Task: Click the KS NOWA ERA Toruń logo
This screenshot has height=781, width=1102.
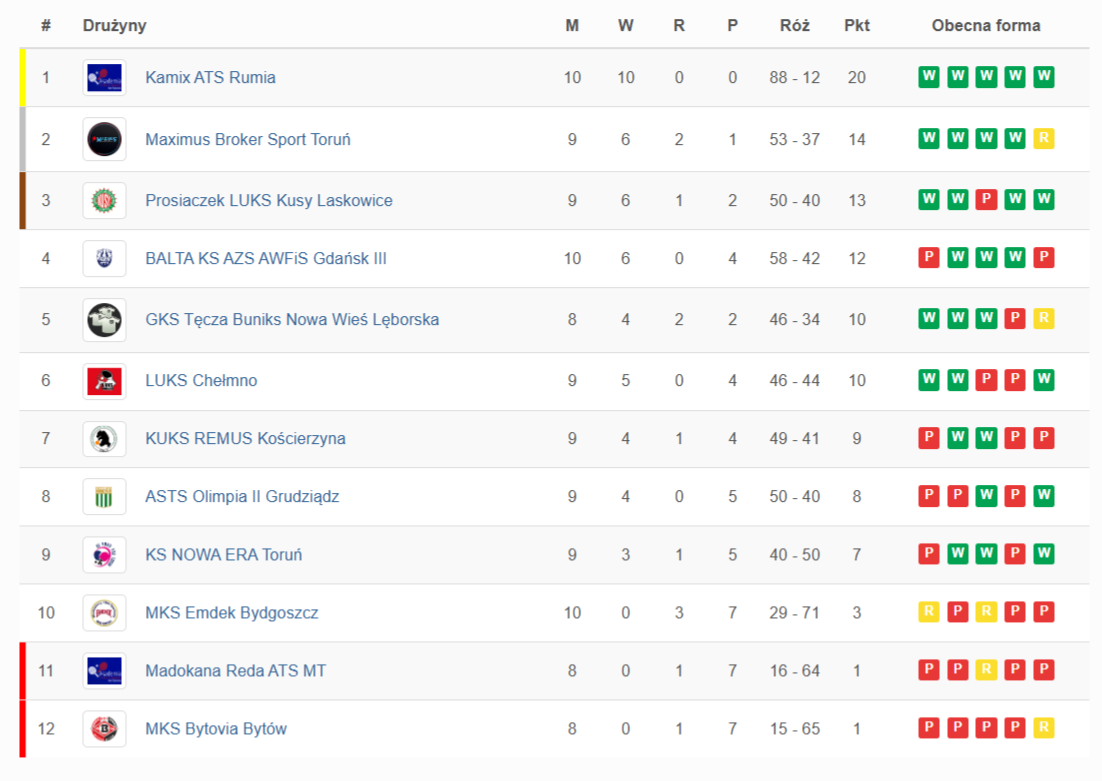Action: [x=104, y=555]
